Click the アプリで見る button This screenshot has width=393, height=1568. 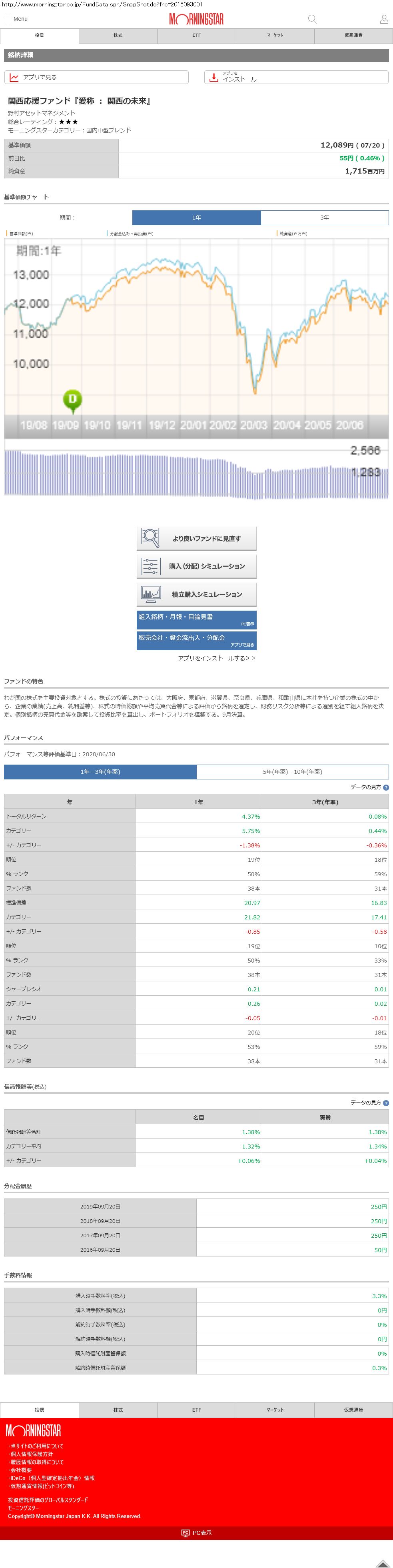[96, 77]
